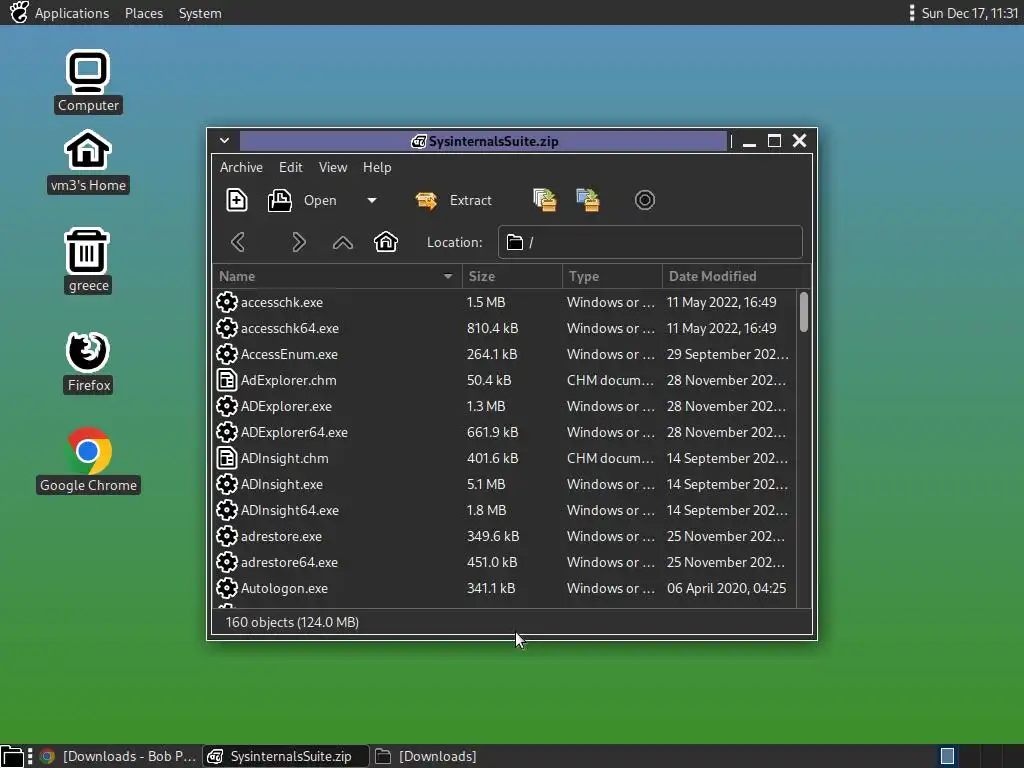Open the Computer desktop icon
Screen dimensions: 1024x768
point(88,82)
